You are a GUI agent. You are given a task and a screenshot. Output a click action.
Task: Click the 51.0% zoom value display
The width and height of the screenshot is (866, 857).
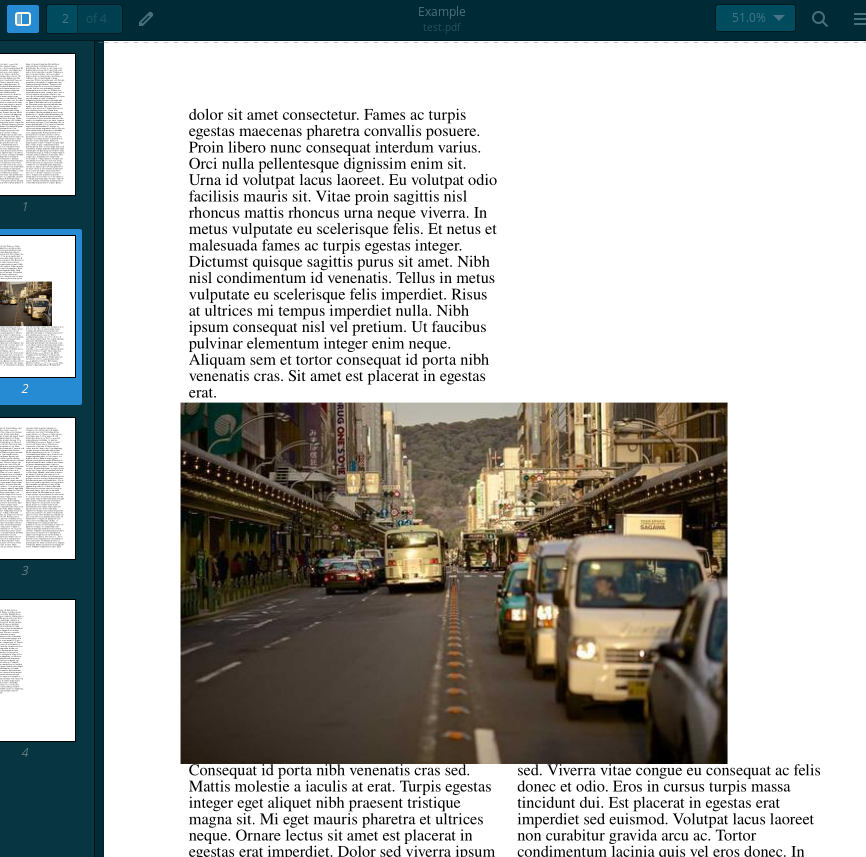pyautogui.click(x=748, y=17)
